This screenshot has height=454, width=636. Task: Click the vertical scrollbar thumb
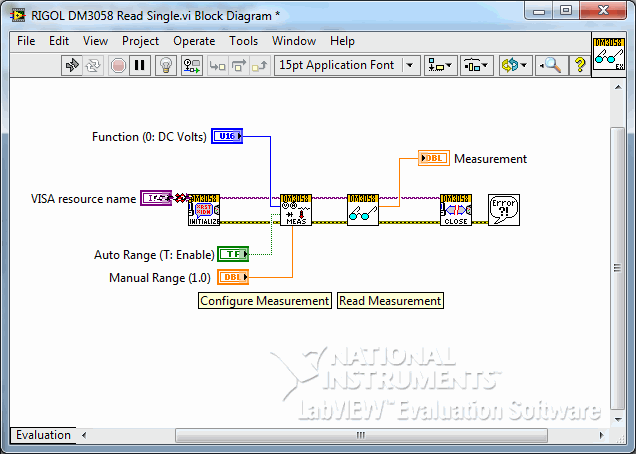pyautogui.click(x=618, y=268)
